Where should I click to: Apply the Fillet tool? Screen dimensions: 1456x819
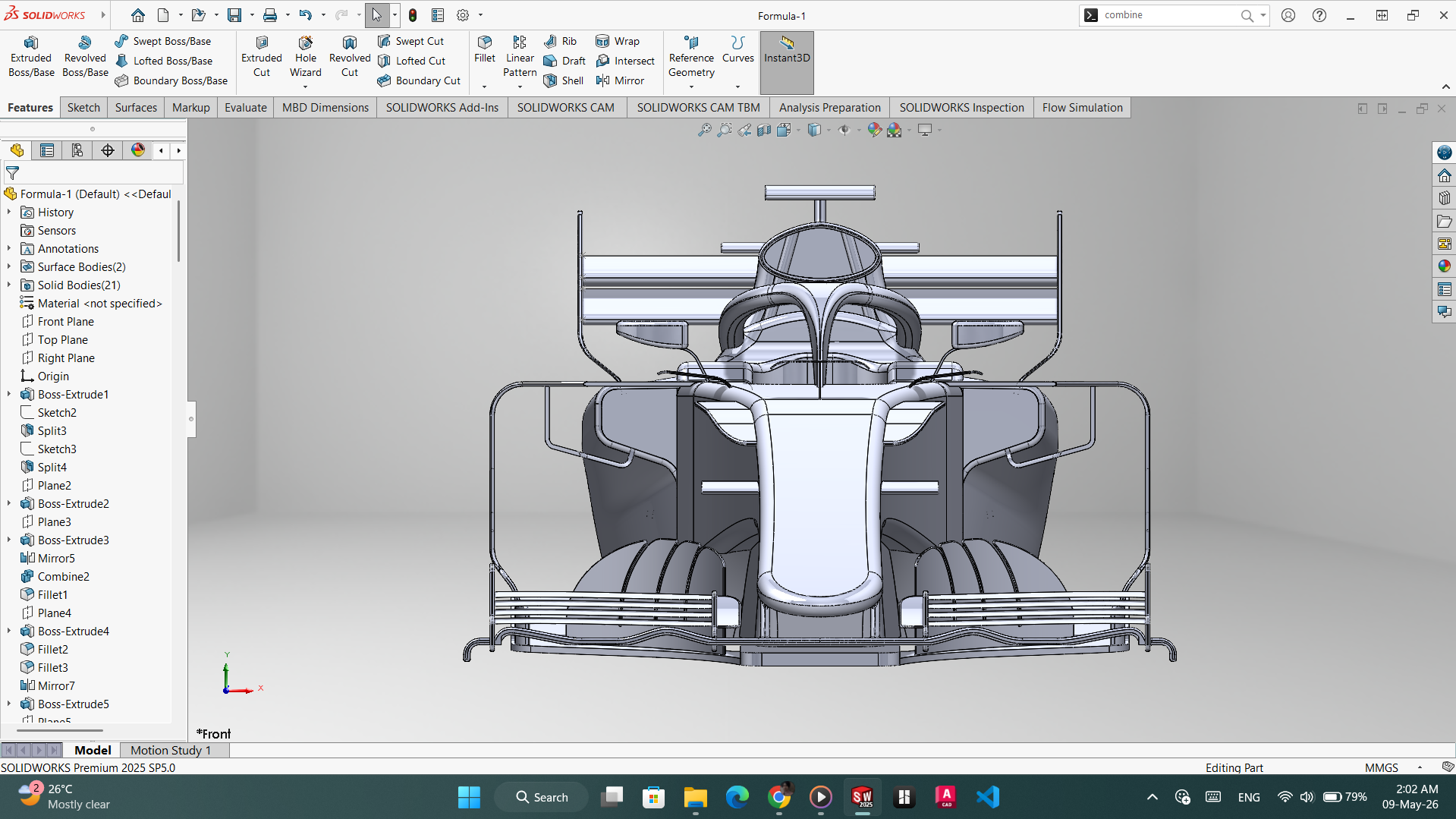[485, 49]
